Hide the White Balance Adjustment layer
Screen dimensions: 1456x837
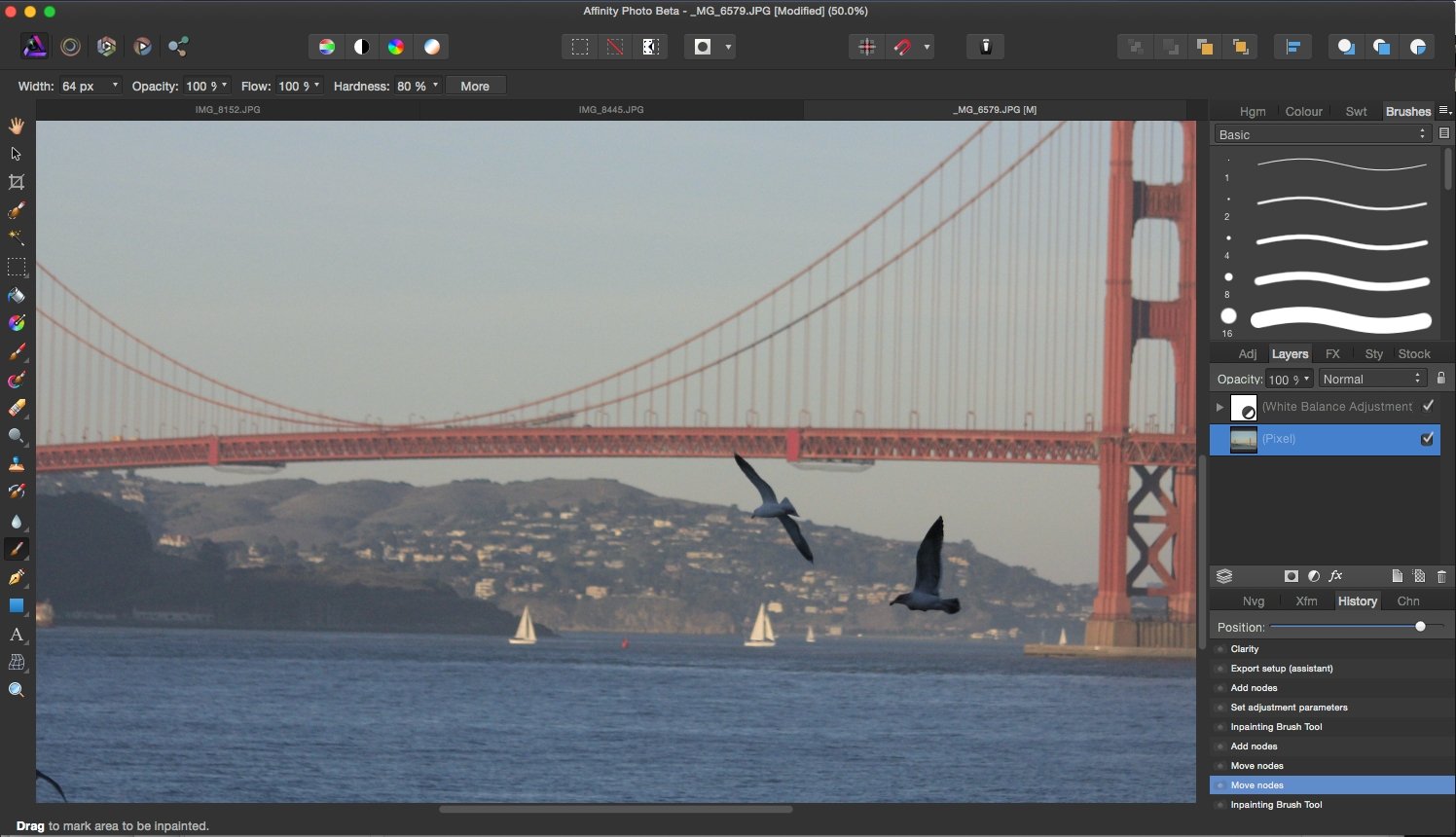(1428, 406)
